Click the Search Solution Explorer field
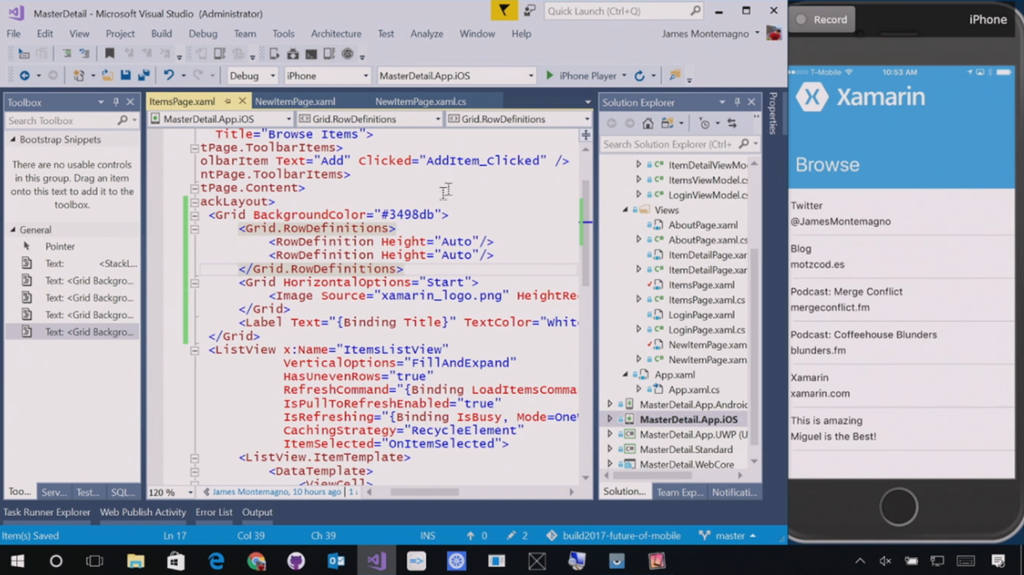 pos(679,144)
